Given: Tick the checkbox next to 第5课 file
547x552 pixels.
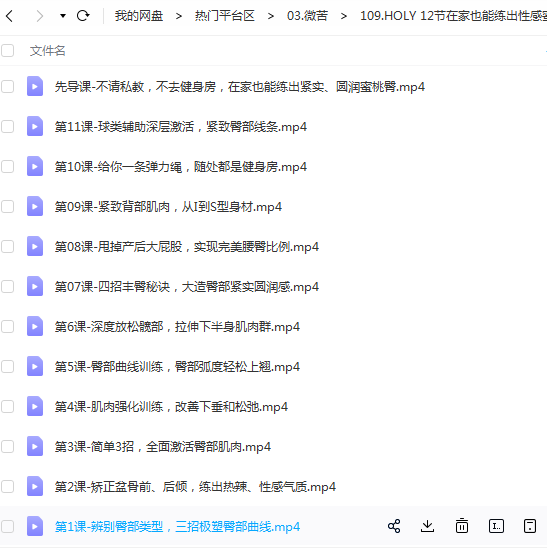Looking at the screenshot, I should pos(7,366).
